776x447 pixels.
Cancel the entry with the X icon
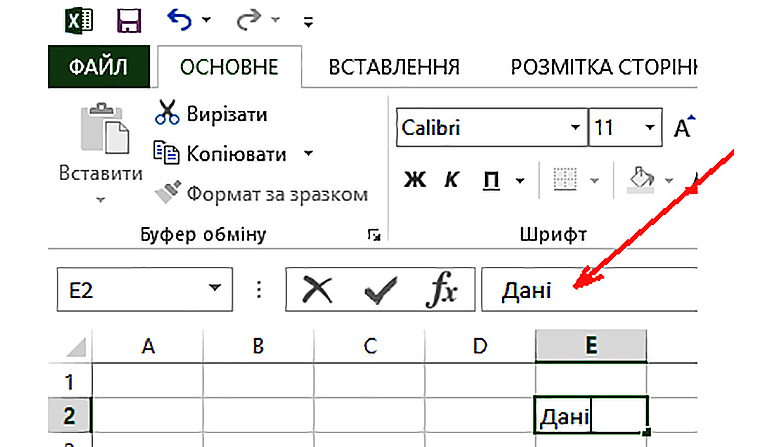coord(317,289)
